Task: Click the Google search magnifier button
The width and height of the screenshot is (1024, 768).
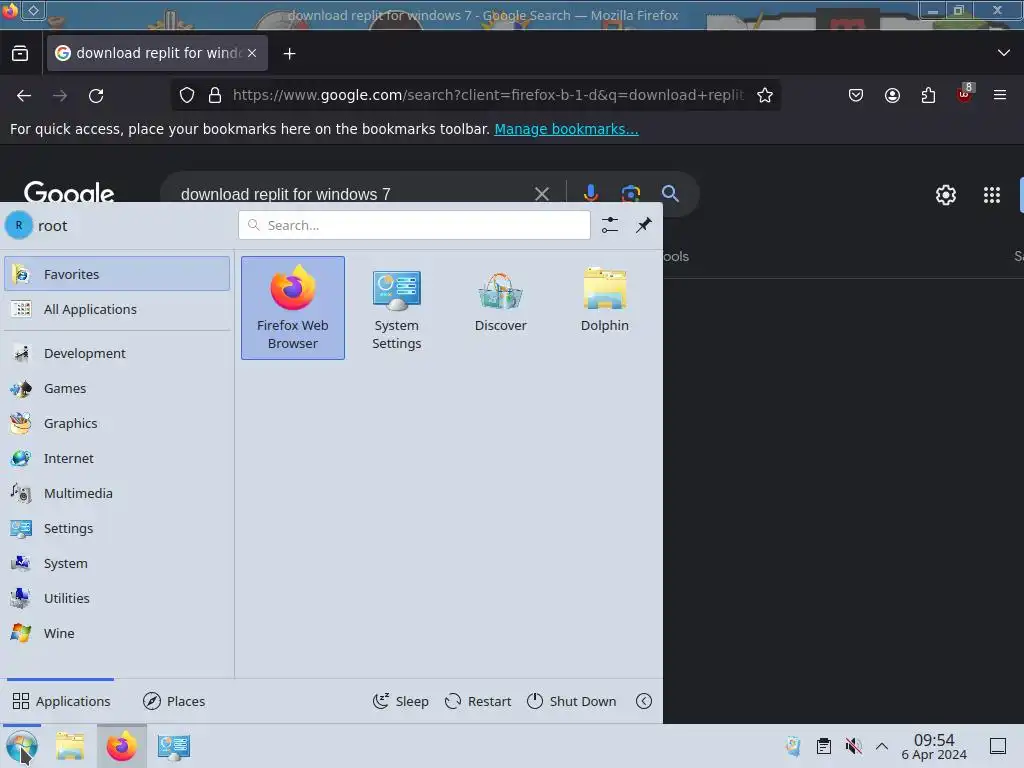Action: pos(670,193)
